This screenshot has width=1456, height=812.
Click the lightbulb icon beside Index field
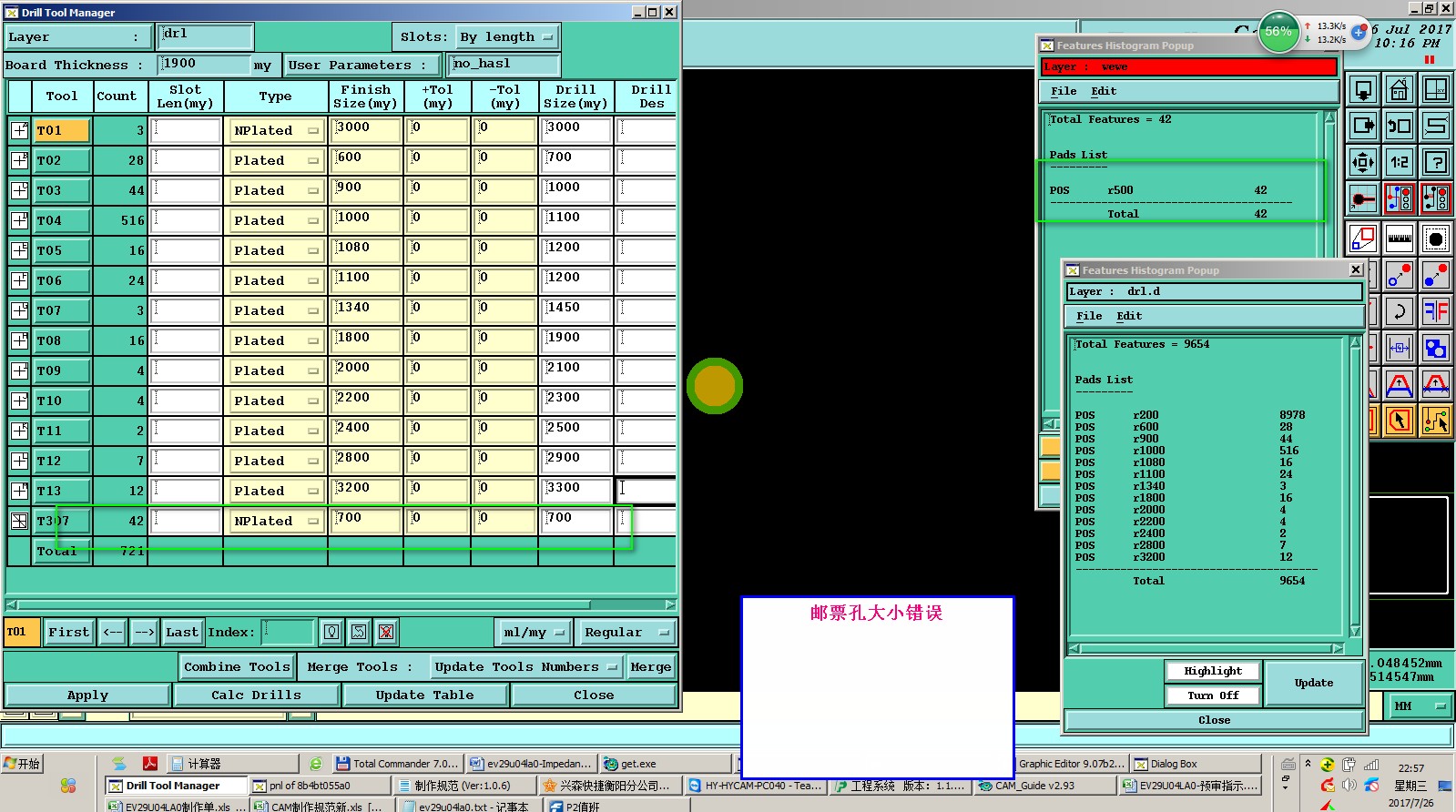tap(331, 632)
